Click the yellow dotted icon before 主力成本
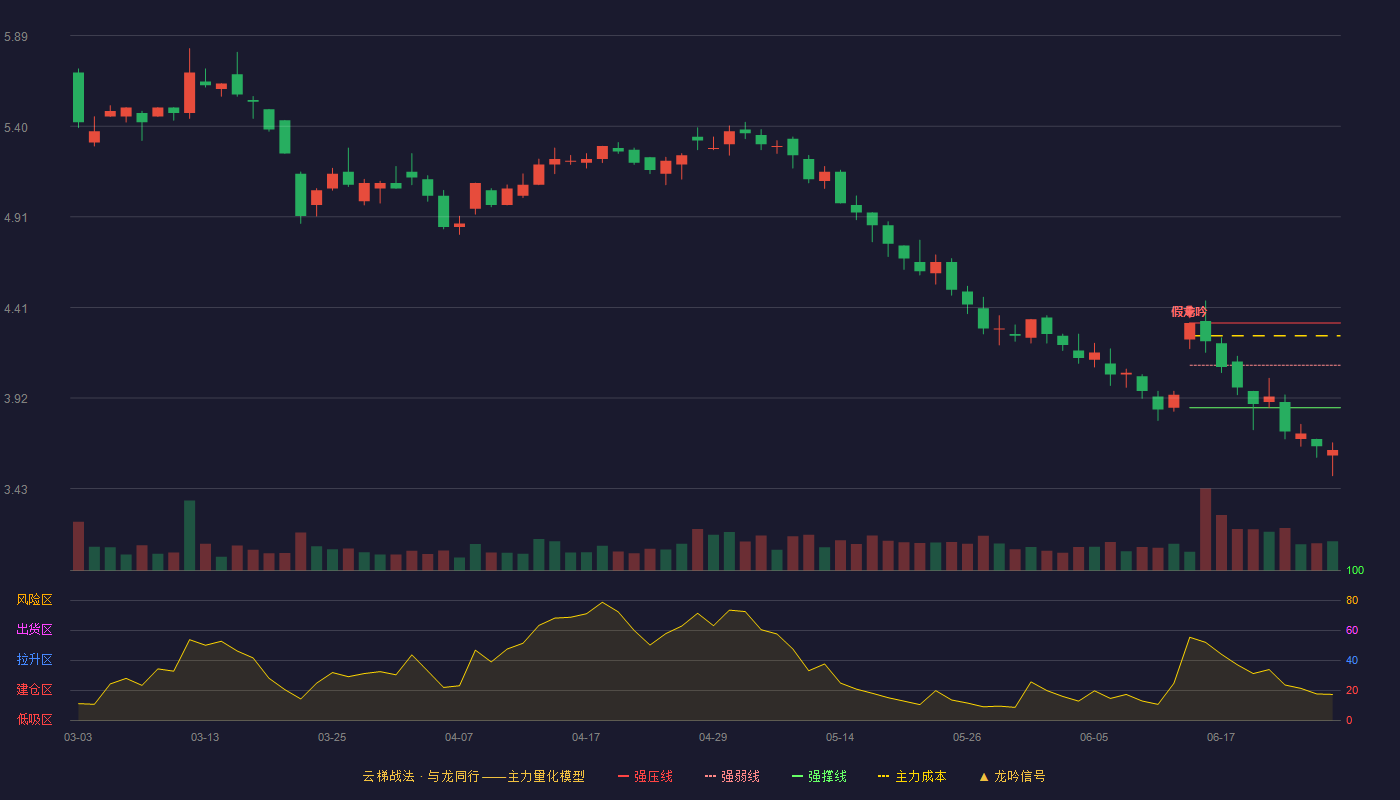 [x=883, y=776]
